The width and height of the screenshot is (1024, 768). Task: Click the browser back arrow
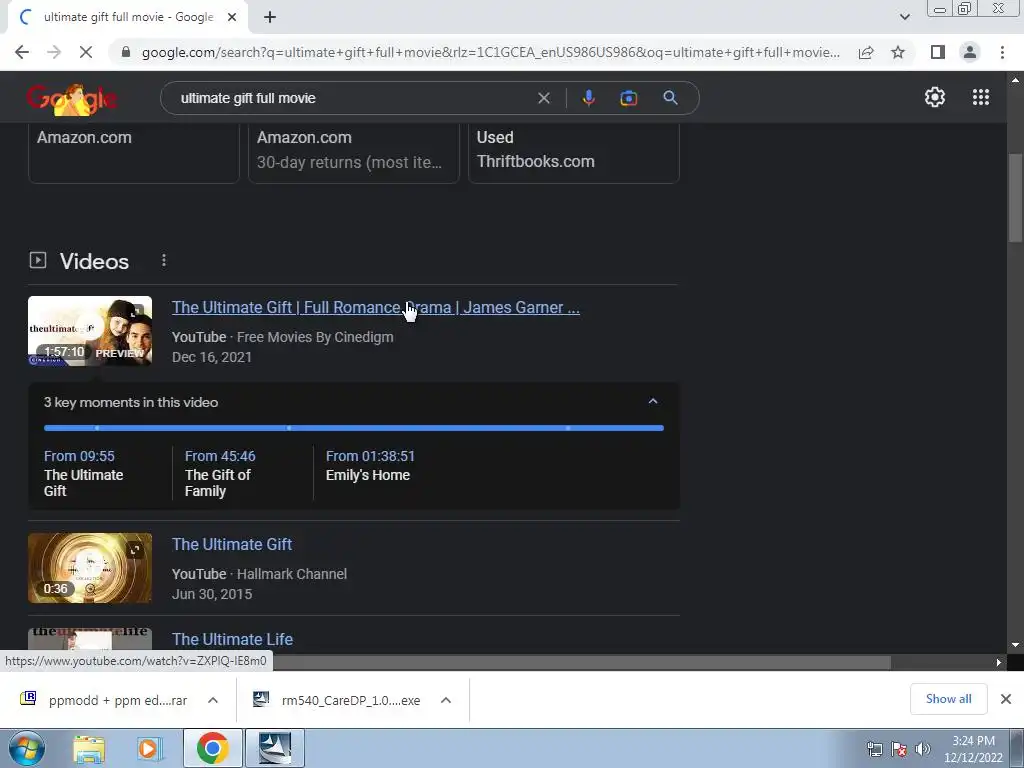click(22, 52)
